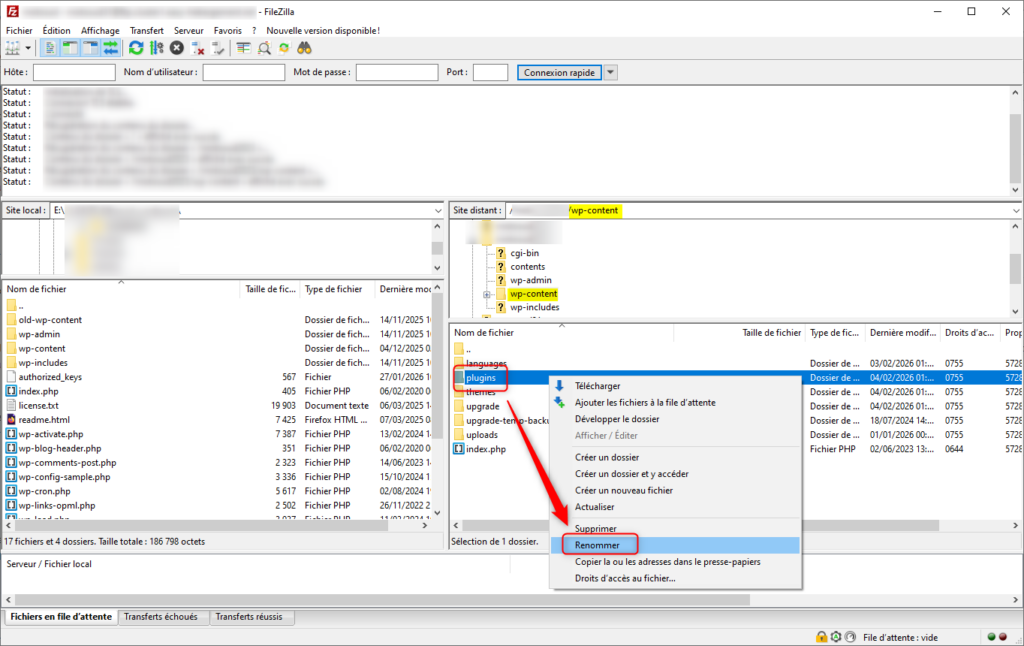Refresh the file and folder lists
Image resolution: width=1024 pixels, height=646 pixels.
pos(136,48)
